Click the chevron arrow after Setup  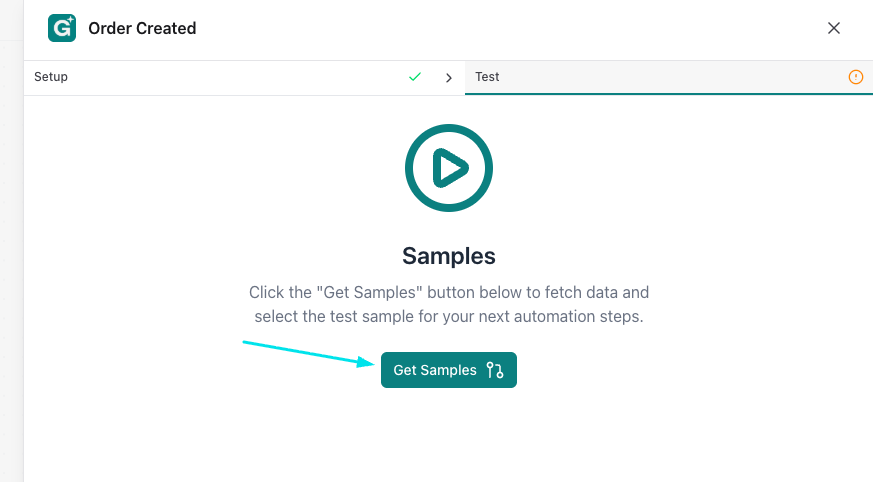(x=449, y=77)
